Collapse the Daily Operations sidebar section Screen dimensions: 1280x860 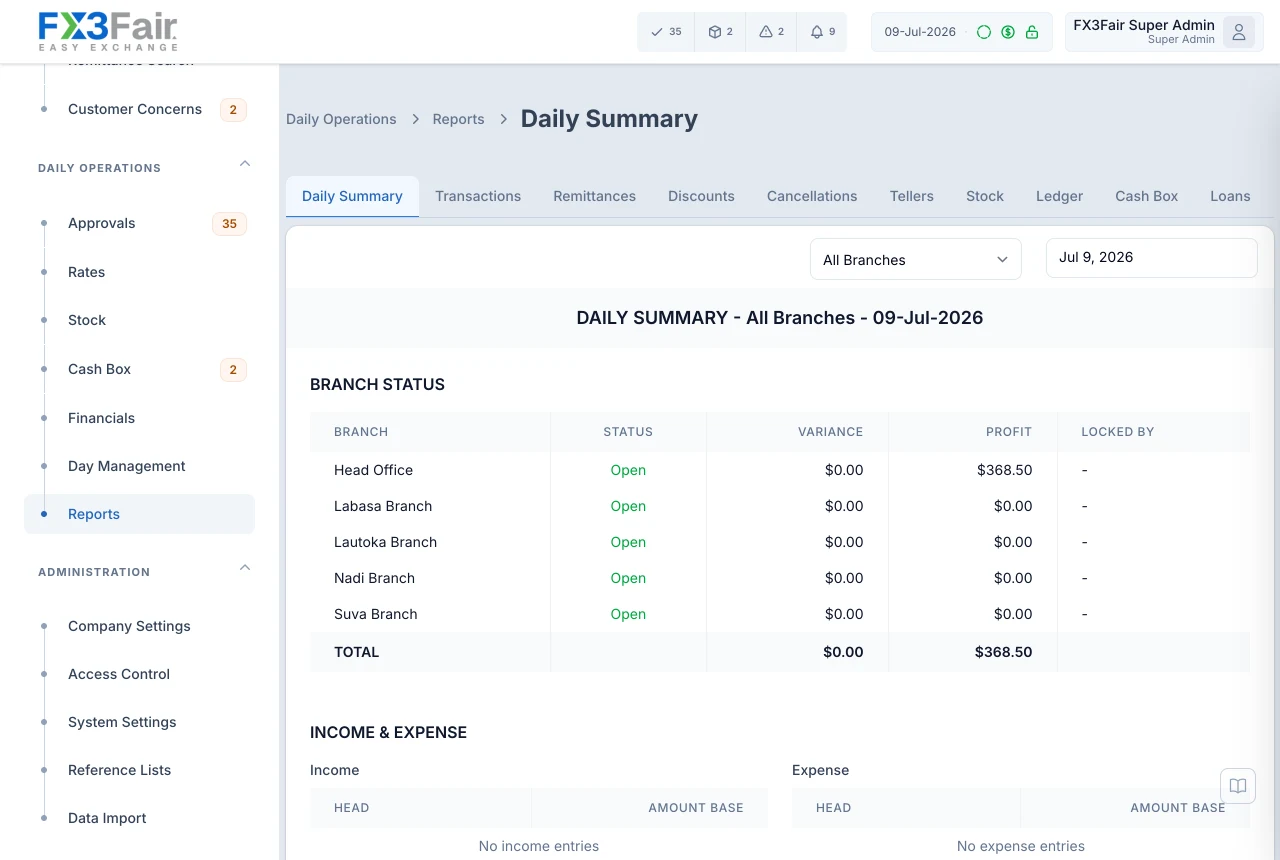[245, 164]
